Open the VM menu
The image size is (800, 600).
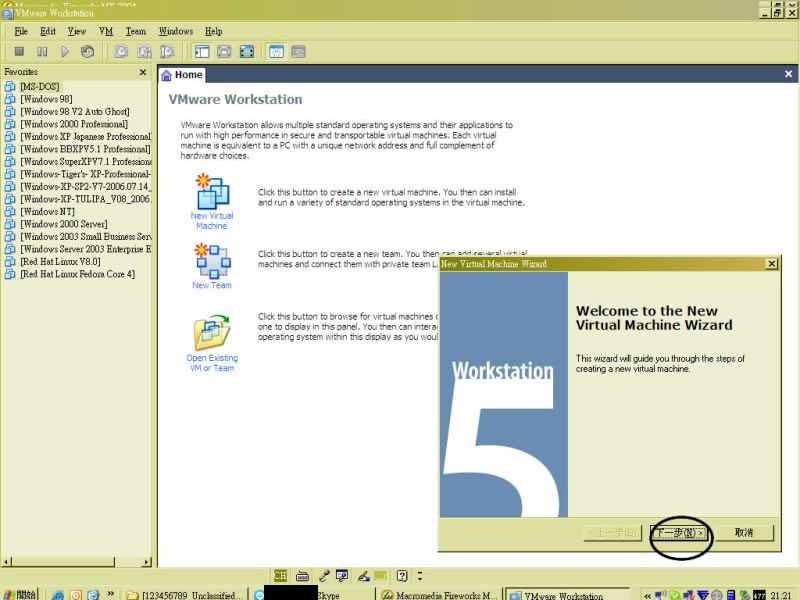coord(106,31)
